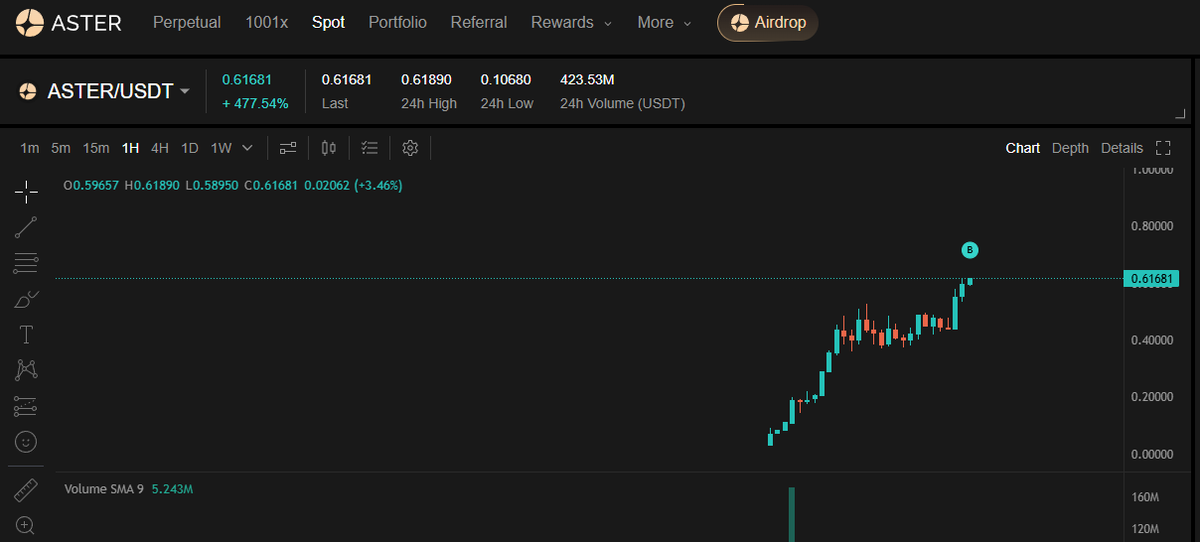1200x542 pixels.
Task: Click the tall green volume bar
Action: (791, 514)
